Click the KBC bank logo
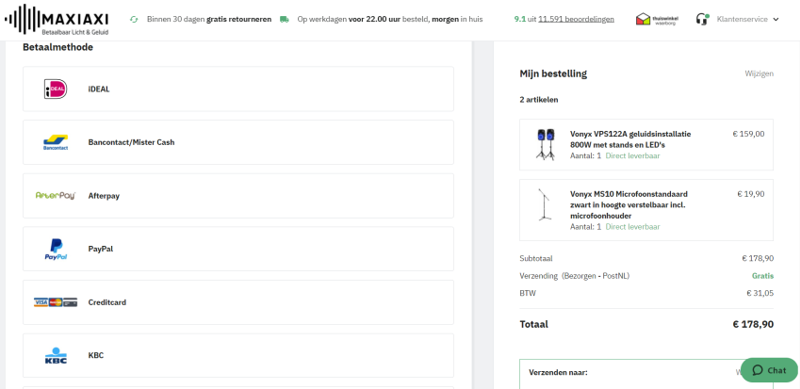The width and height of the screenshot is (800, 389). coord(55,355)
